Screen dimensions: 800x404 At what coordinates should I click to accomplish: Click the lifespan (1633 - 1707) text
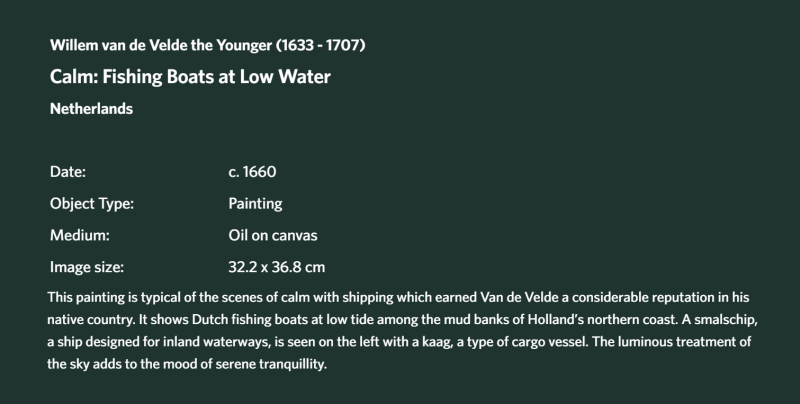pos(321,45)
